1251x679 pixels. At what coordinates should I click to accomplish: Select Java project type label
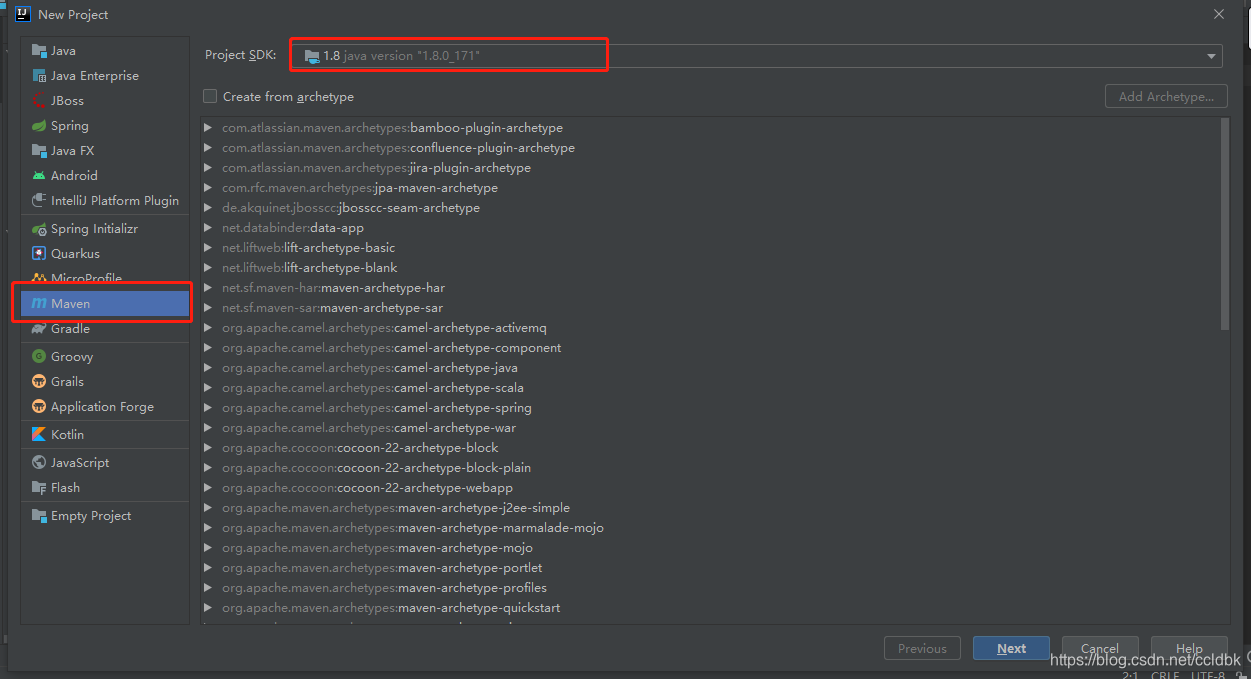tap(63, 51)
